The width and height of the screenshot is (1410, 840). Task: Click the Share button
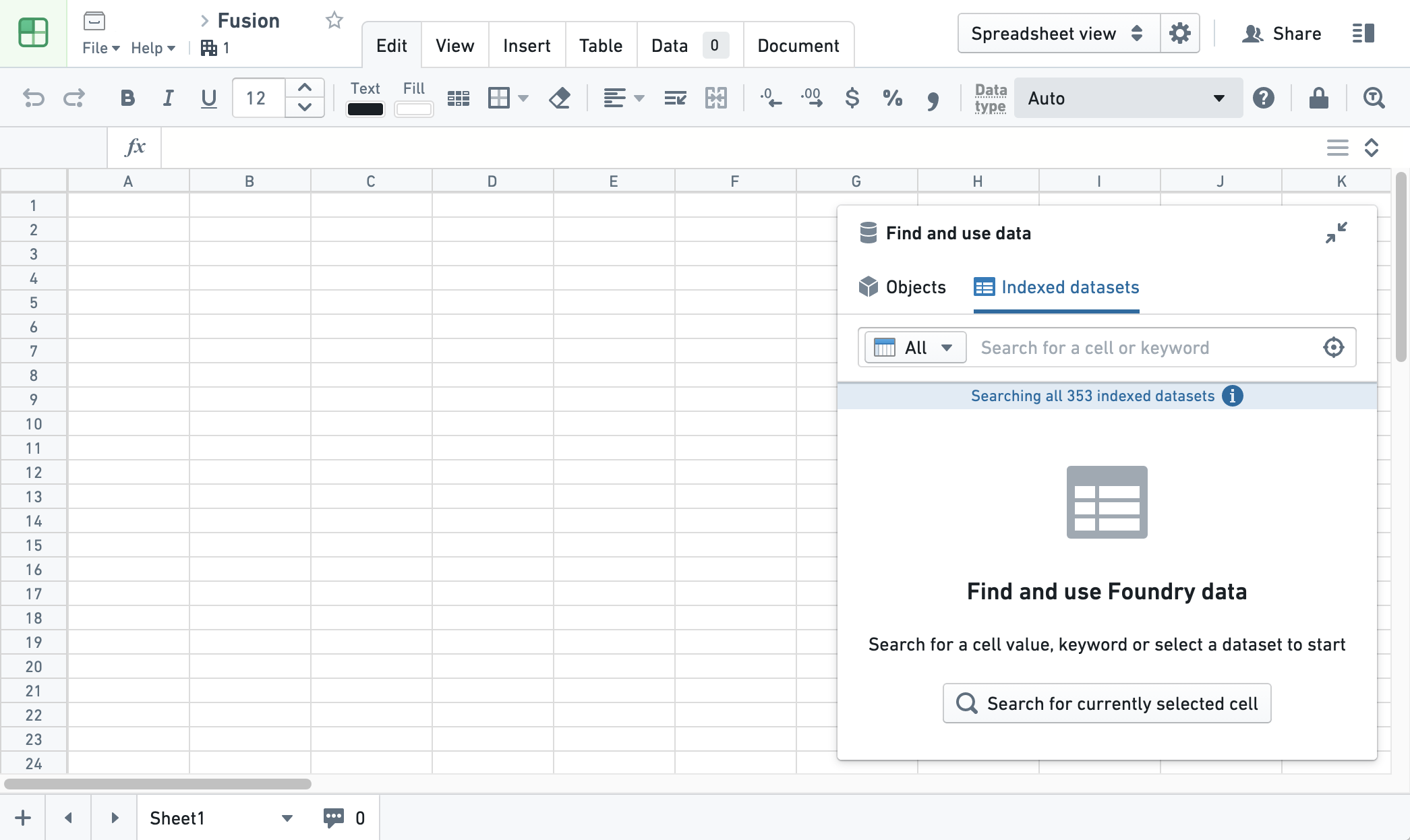1281,34
